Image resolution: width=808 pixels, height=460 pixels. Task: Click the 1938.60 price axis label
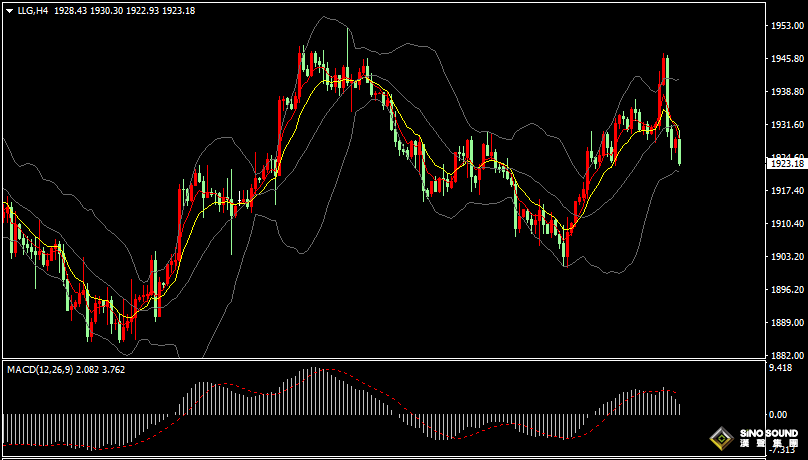point(786,92)
